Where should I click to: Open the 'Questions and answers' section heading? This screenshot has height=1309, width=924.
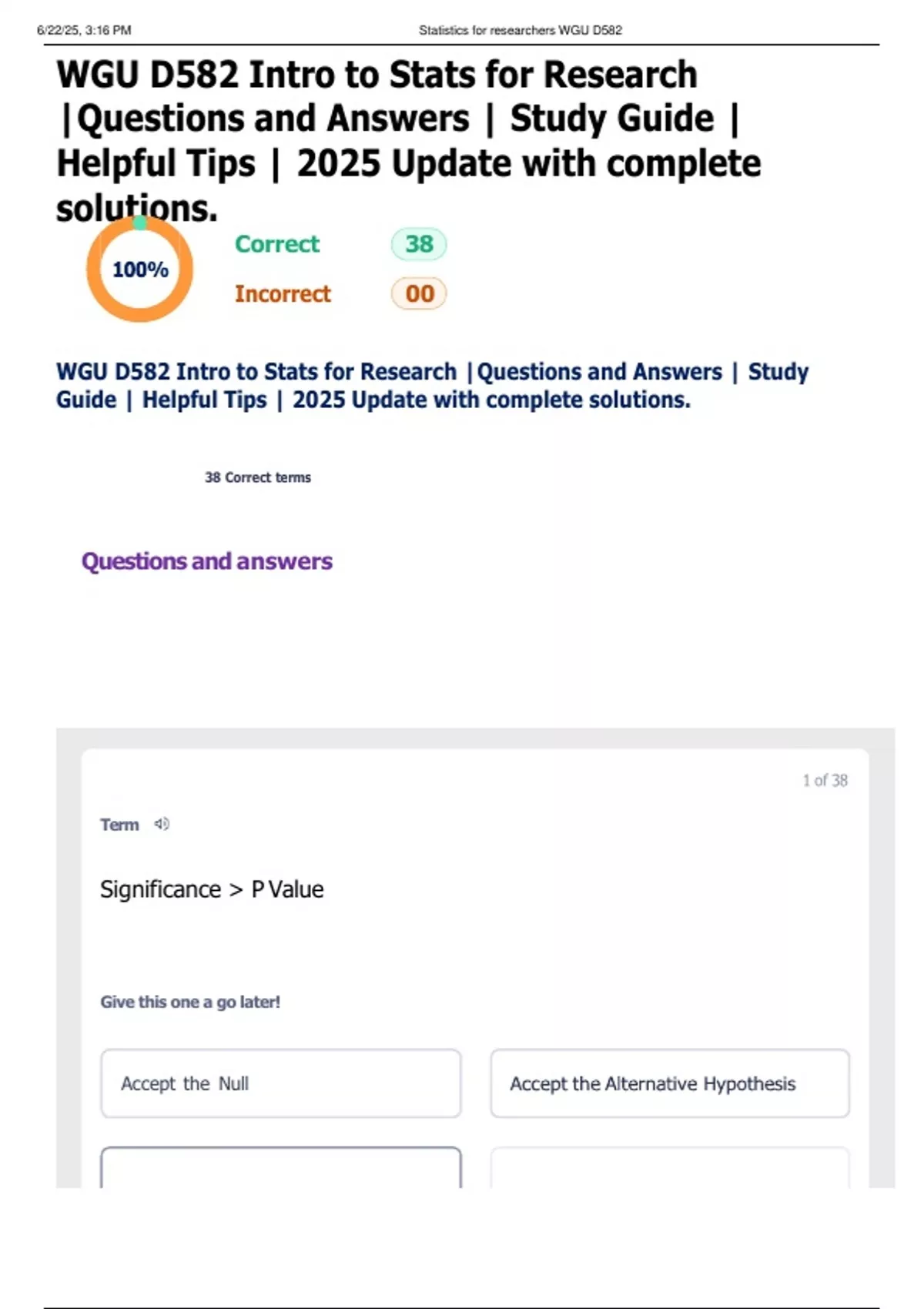[x=207, y=561]
